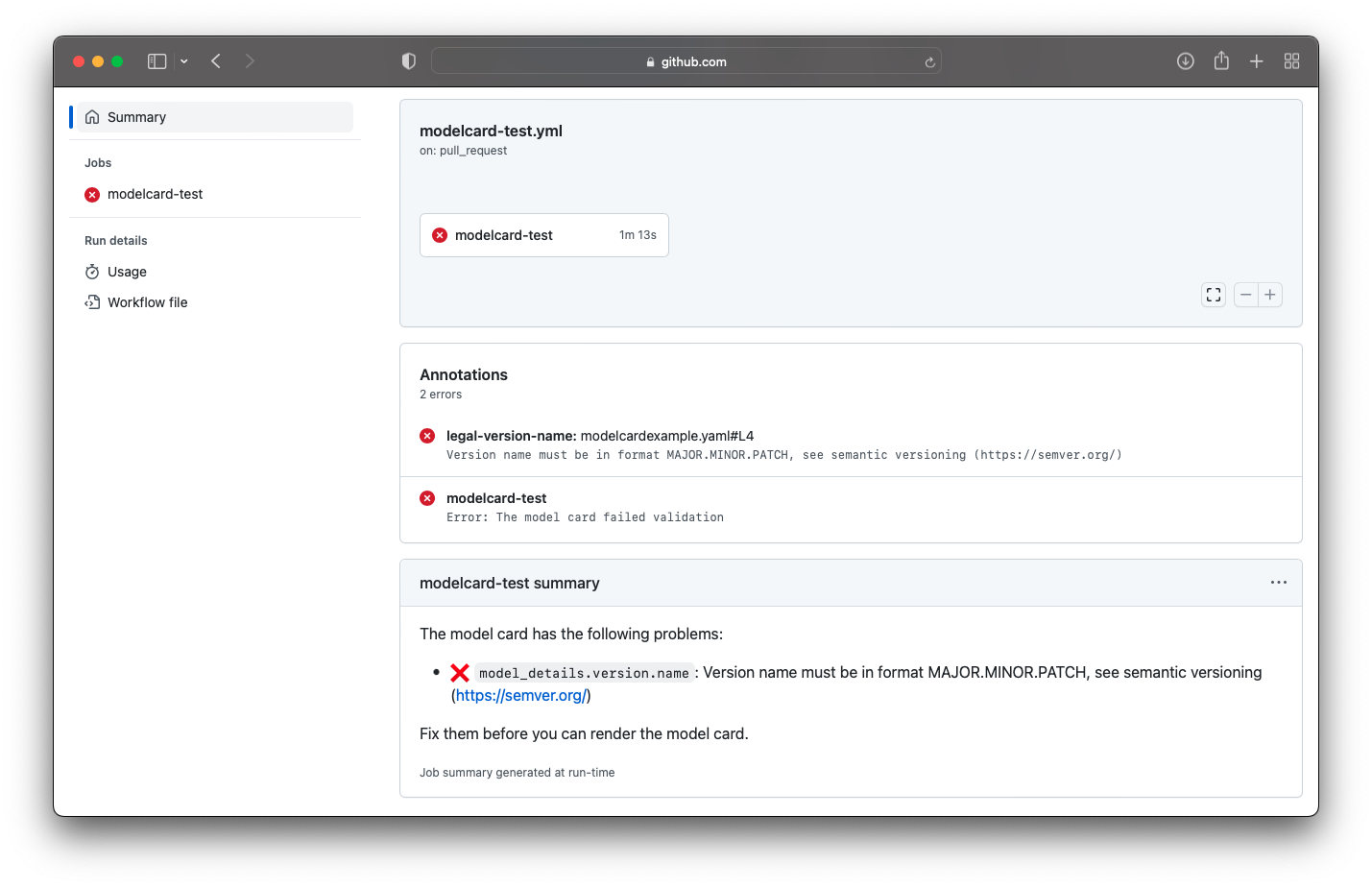Open the job summary three-dot menu
The width and height of the screenshot is (1372, 887).
[x=1278, y=583]
